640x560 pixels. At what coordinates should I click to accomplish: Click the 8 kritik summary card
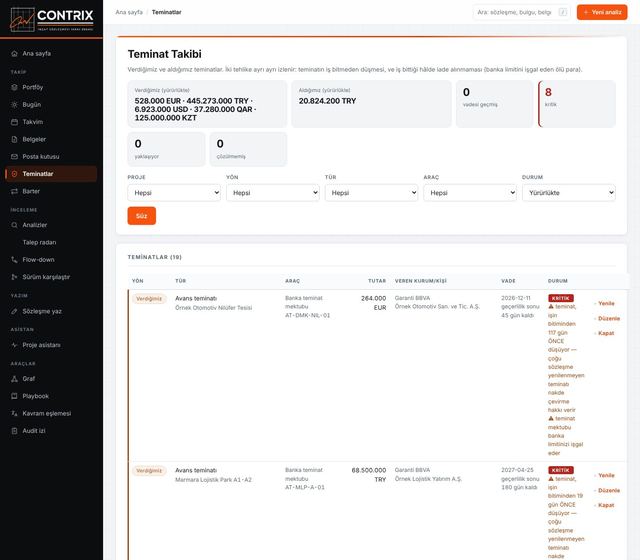click(577, 104)
